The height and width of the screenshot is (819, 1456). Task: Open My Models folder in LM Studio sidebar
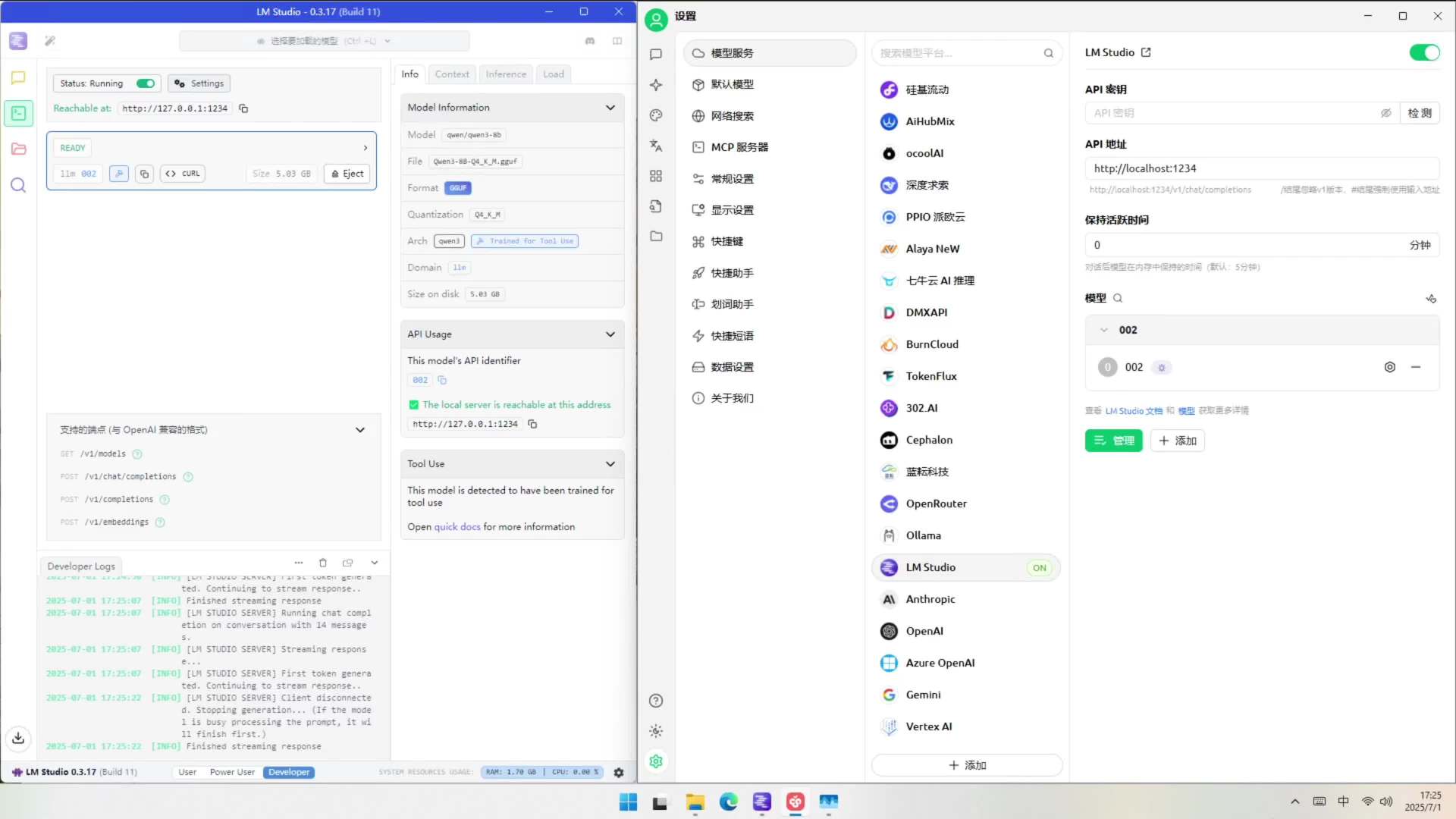click(x=18, y=149)
